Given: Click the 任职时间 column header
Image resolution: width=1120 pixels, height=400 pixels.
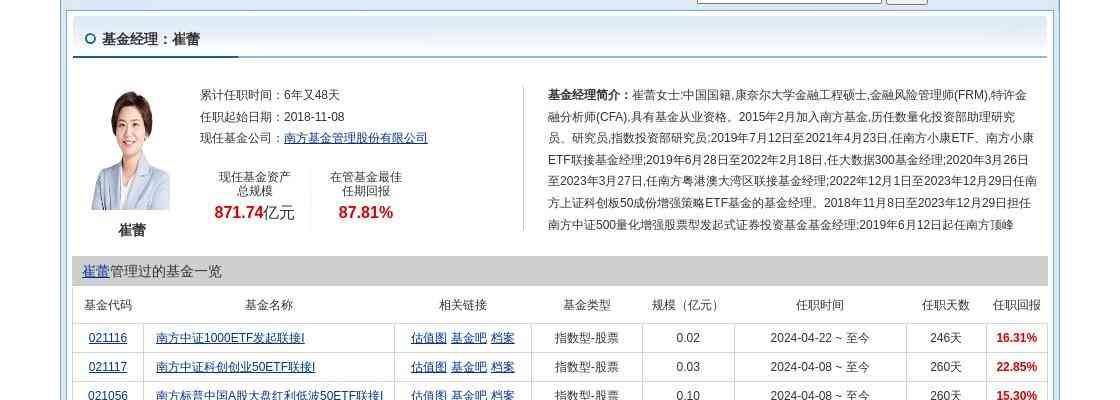Looking at the screenshot, I should point(820,305).
